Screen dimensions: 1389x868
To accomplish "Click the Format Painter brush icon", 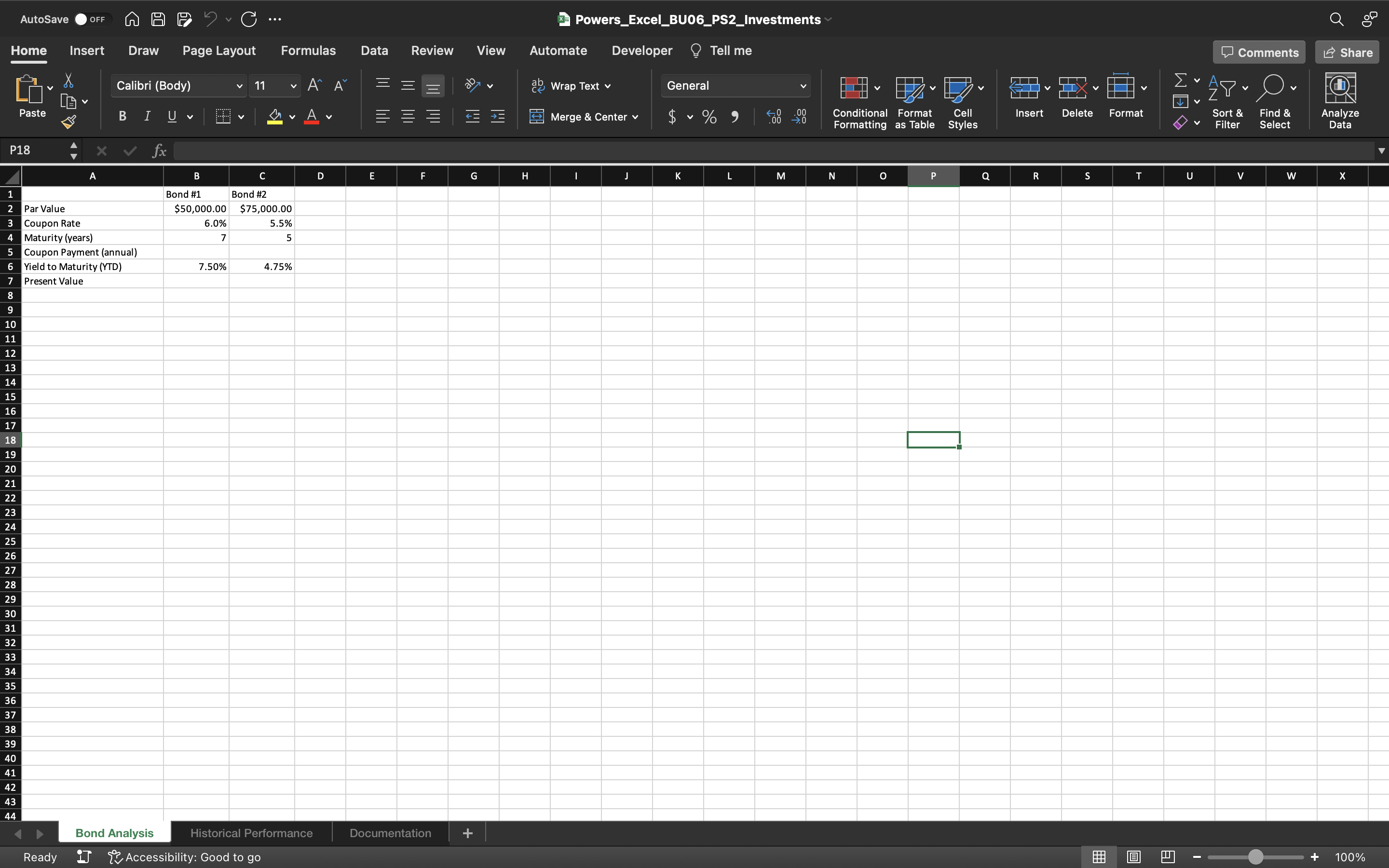I will (68, 122).
